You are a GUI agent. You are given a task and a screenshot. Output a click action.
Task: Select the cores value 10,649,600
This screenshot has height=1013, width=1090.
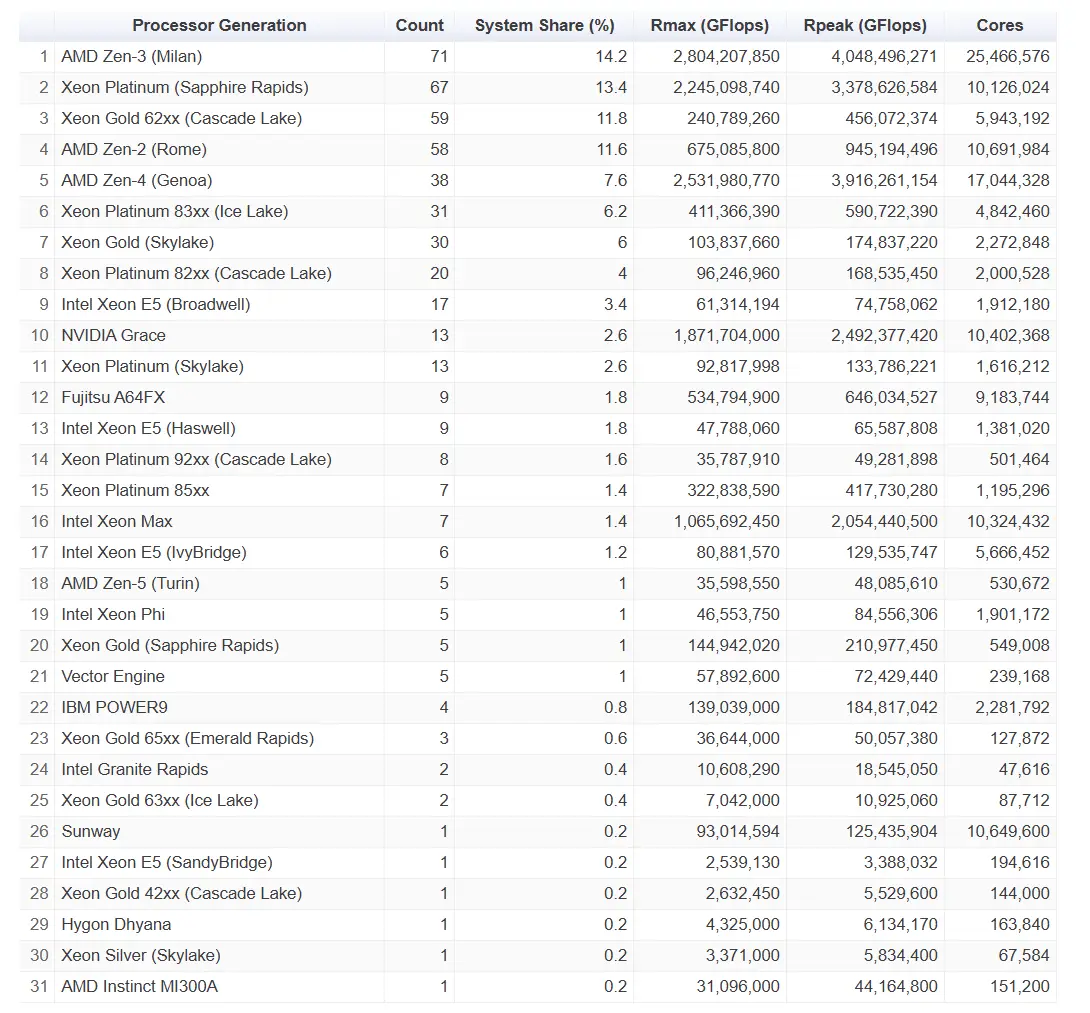point(1008,832)
